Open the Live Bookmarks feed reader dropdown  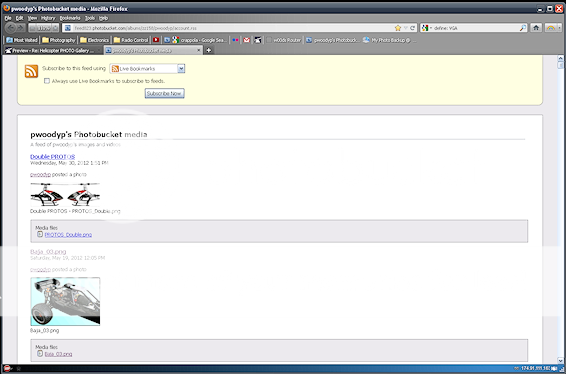pyautogui.click(x=147, y=69)
